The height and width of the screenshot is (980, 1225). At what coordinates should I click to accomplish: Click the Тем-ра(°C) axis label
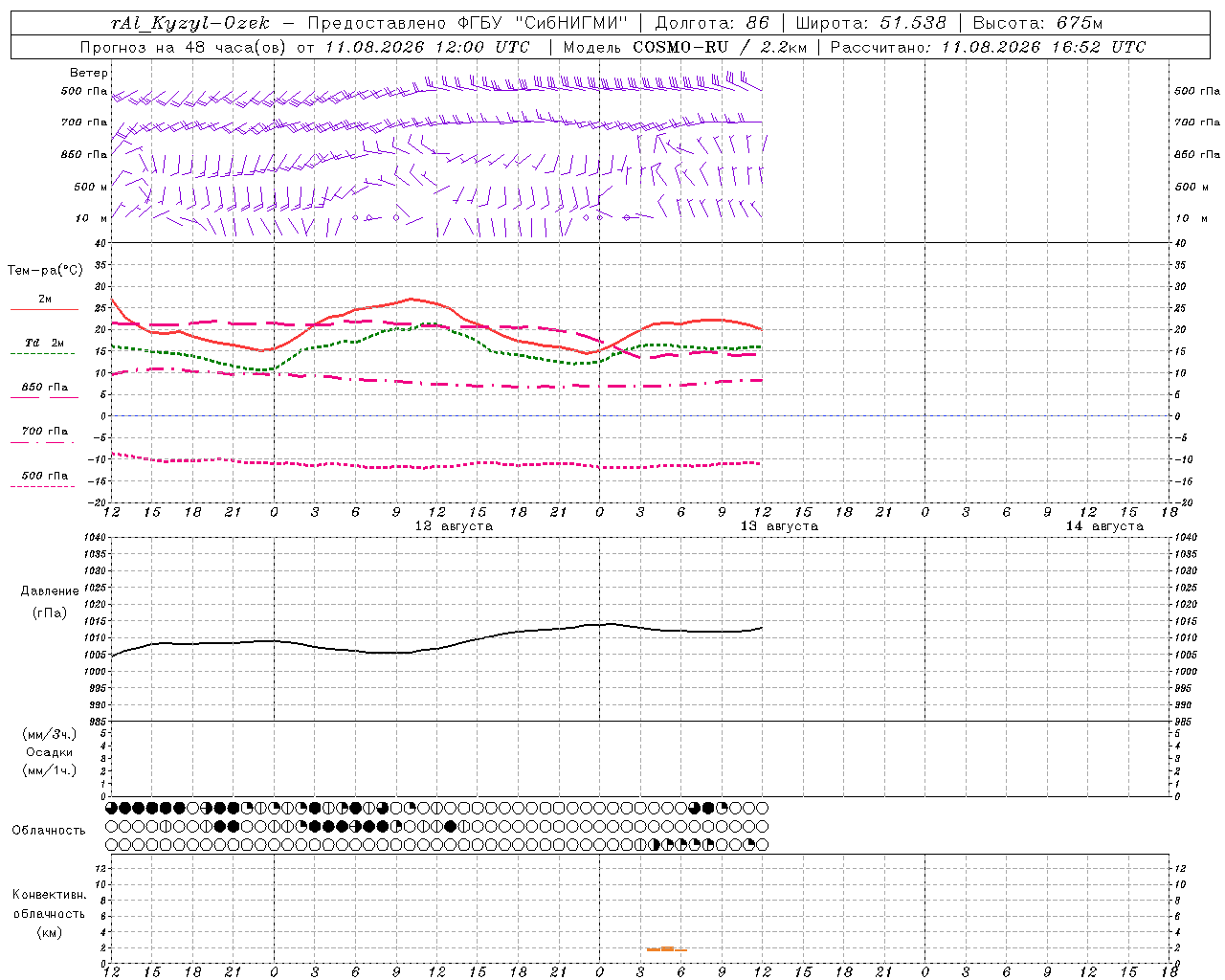[x=45, y=271]
